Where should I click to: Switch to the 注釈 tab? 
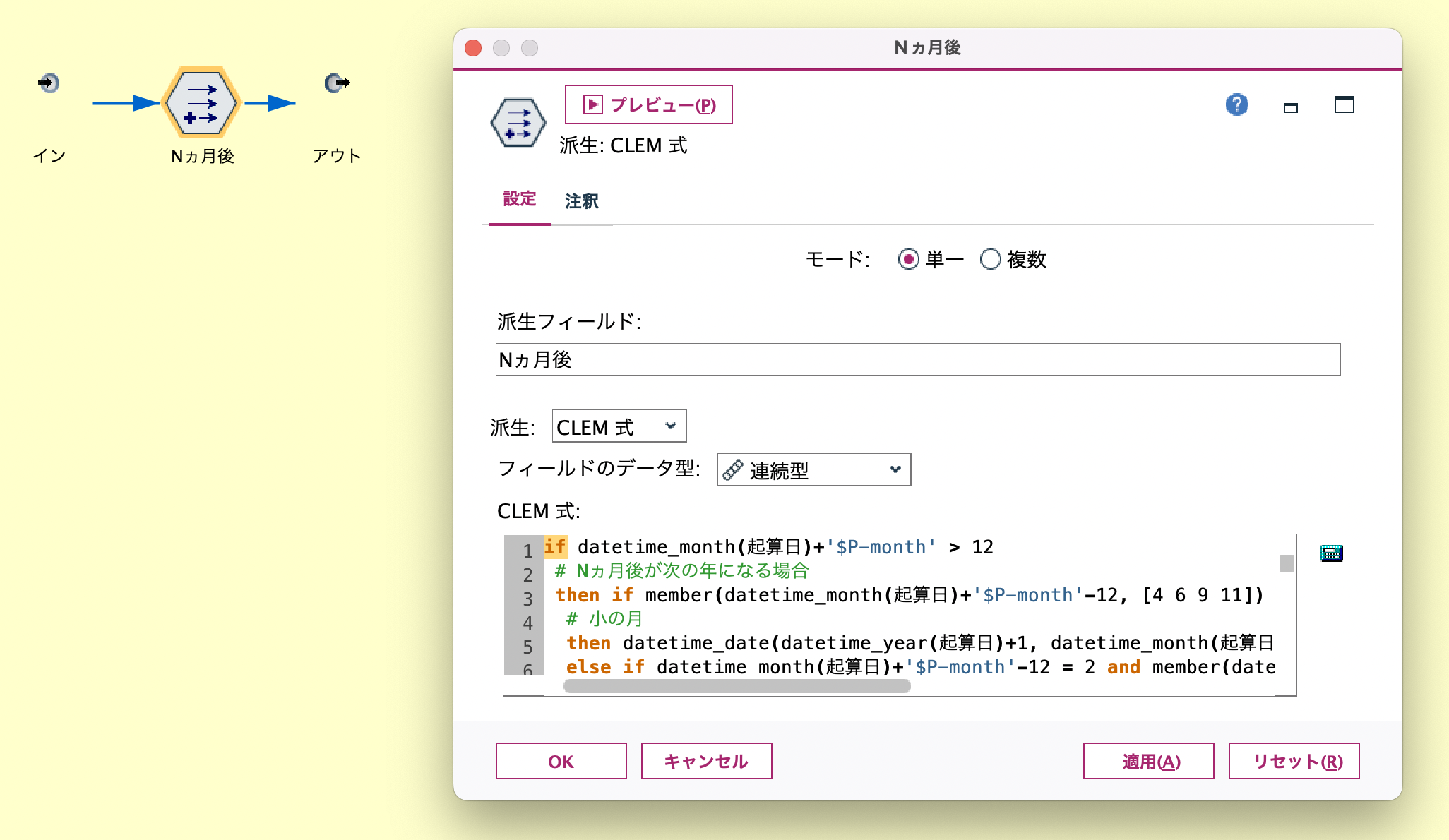(581, 201)
